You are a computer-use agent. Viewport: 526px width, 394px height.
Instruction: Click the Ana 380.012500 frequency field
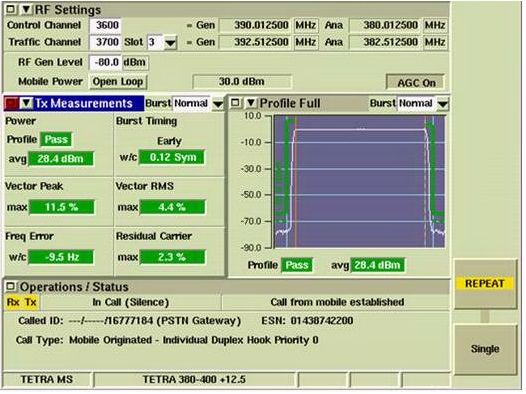pos(385,25)
